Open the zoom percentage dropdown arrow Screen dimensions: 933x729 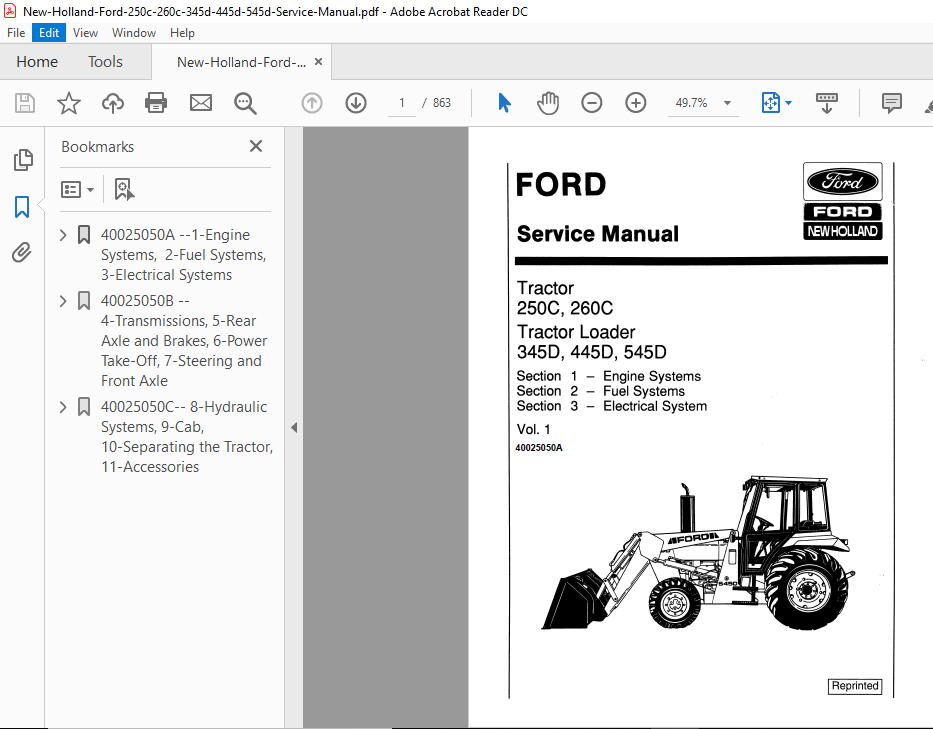pos(727,103)
